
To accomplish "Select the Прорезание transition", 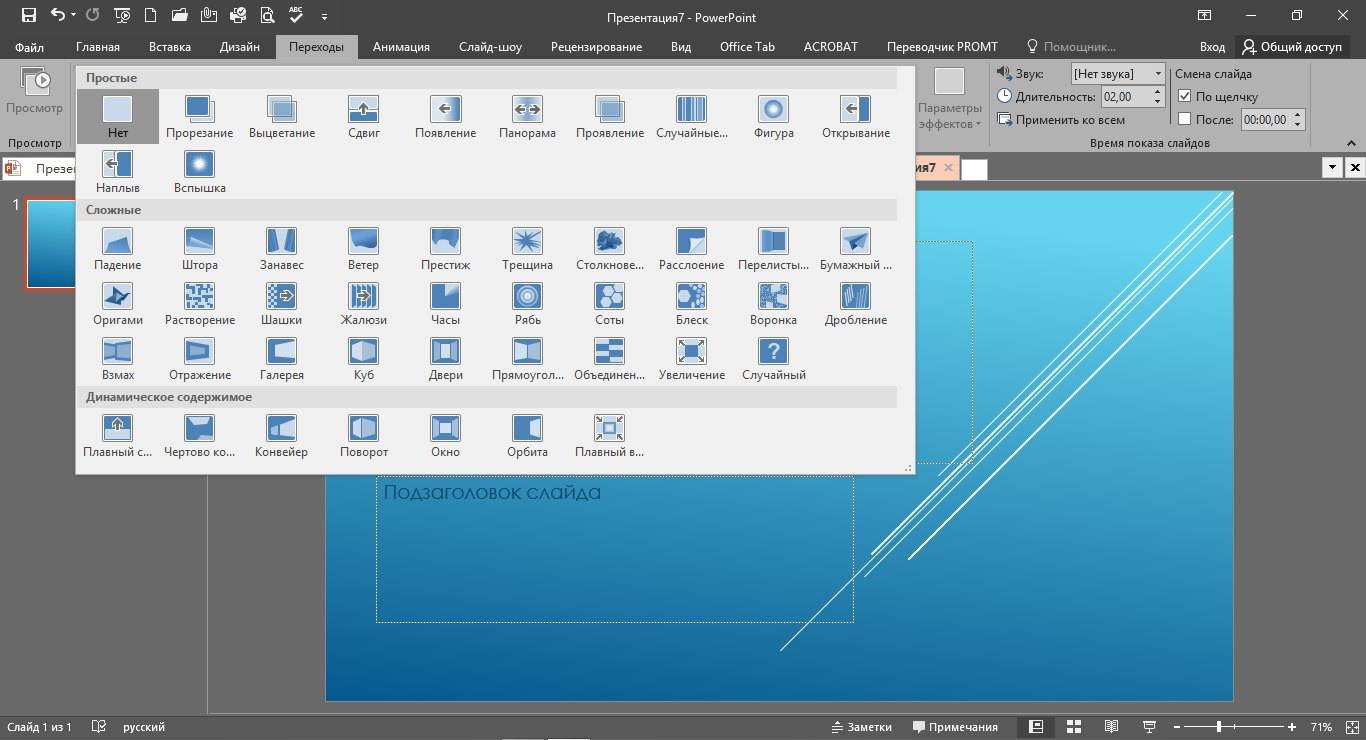I will click(200, 117).
